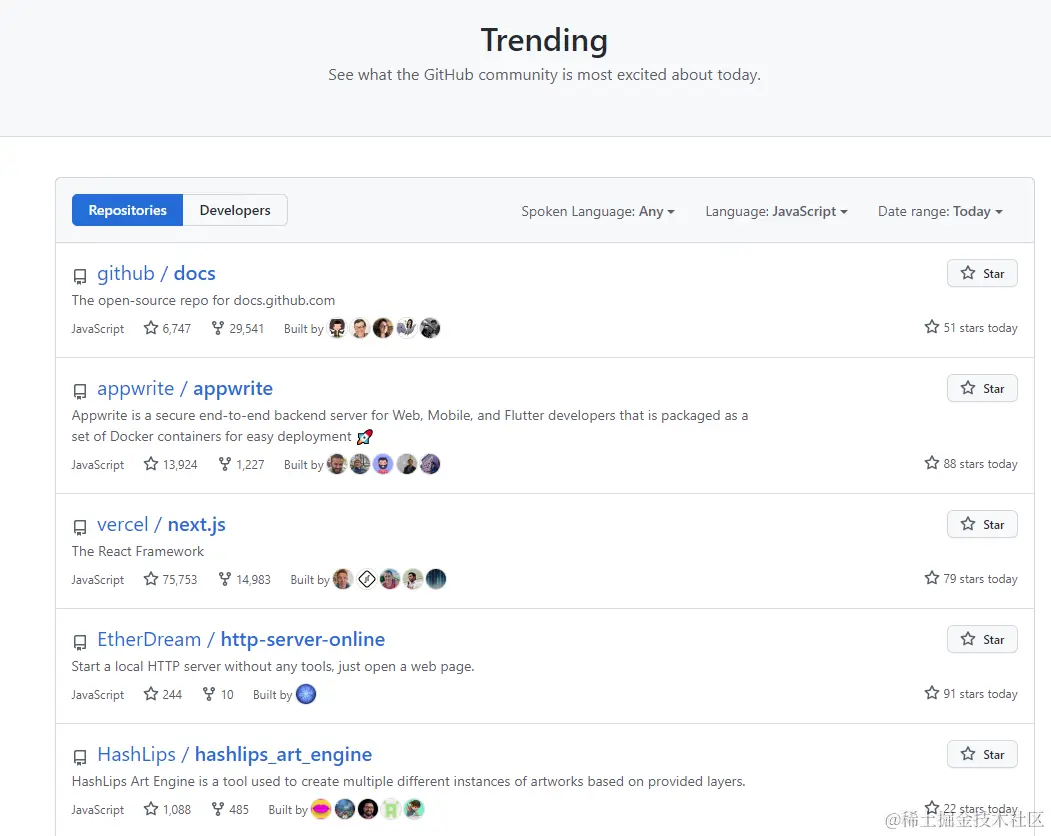
Task: View the 1,088 stargazers of hashlips_art_engine
Action: point(168,810)
